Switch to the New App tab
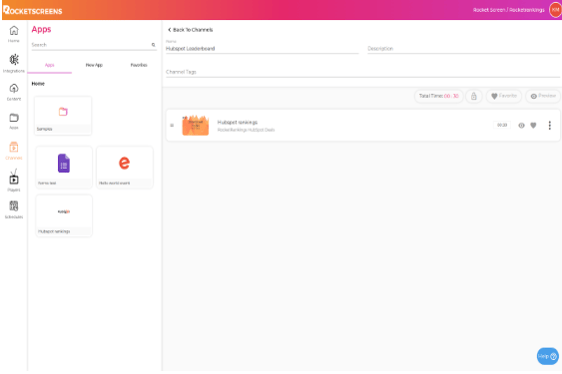 tap(94, 65)
